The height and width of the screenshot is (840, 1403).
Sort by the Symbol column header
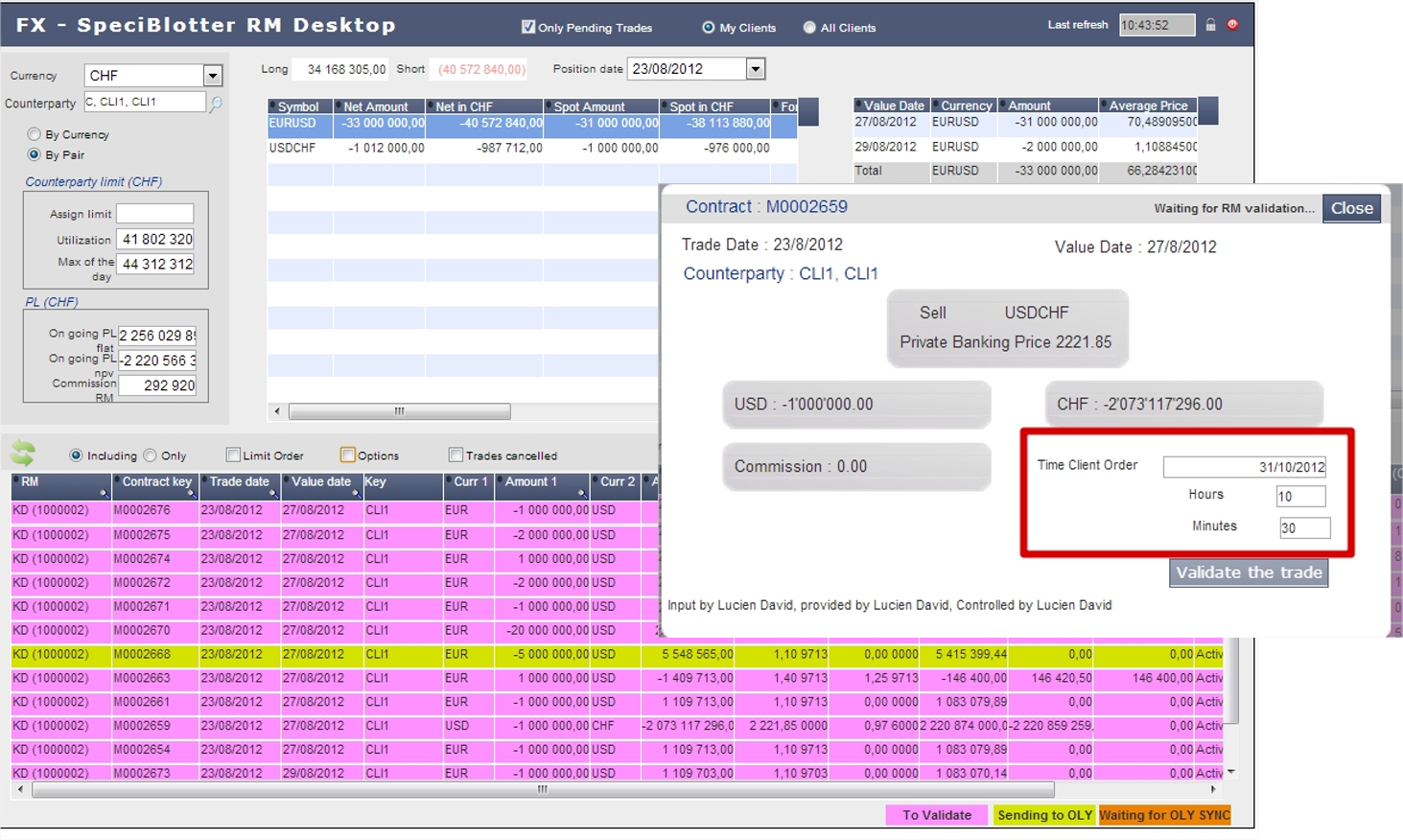[x=300, y=106]
